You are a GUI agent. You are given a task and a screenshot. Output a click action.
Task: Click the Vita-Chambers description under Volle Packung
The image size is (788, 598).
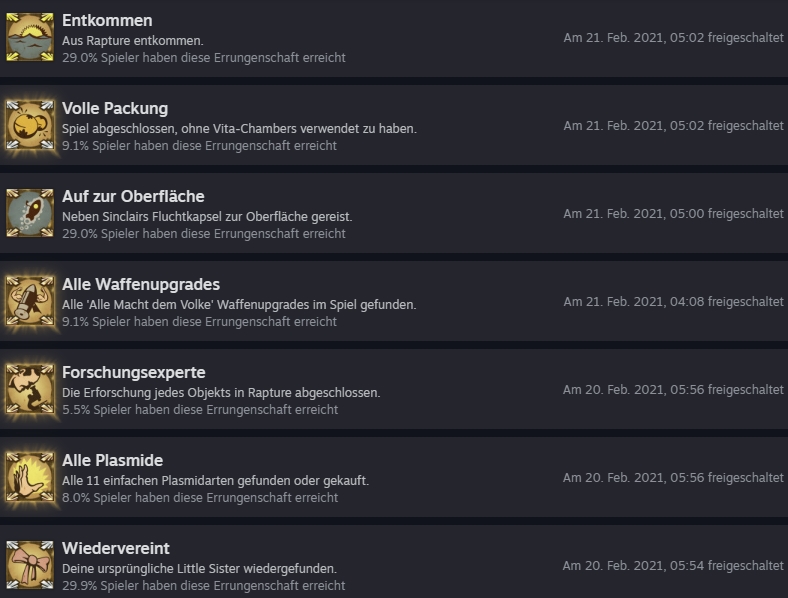click(239, 129)
